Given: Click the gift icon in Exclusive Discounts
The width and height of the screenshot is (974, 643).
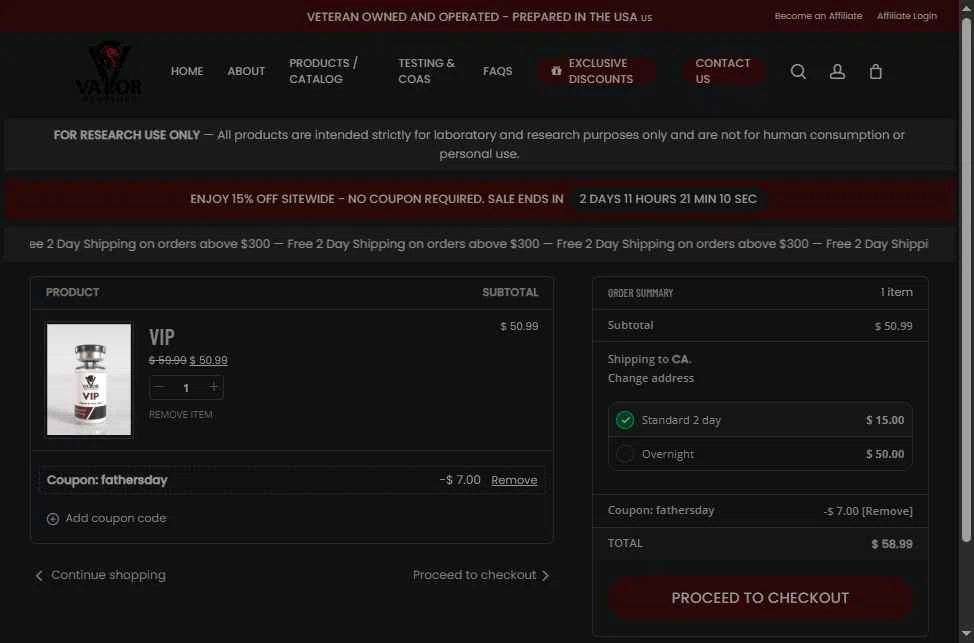Looking at the screenshot, I should pyautogui.click(x=557, y=71).
